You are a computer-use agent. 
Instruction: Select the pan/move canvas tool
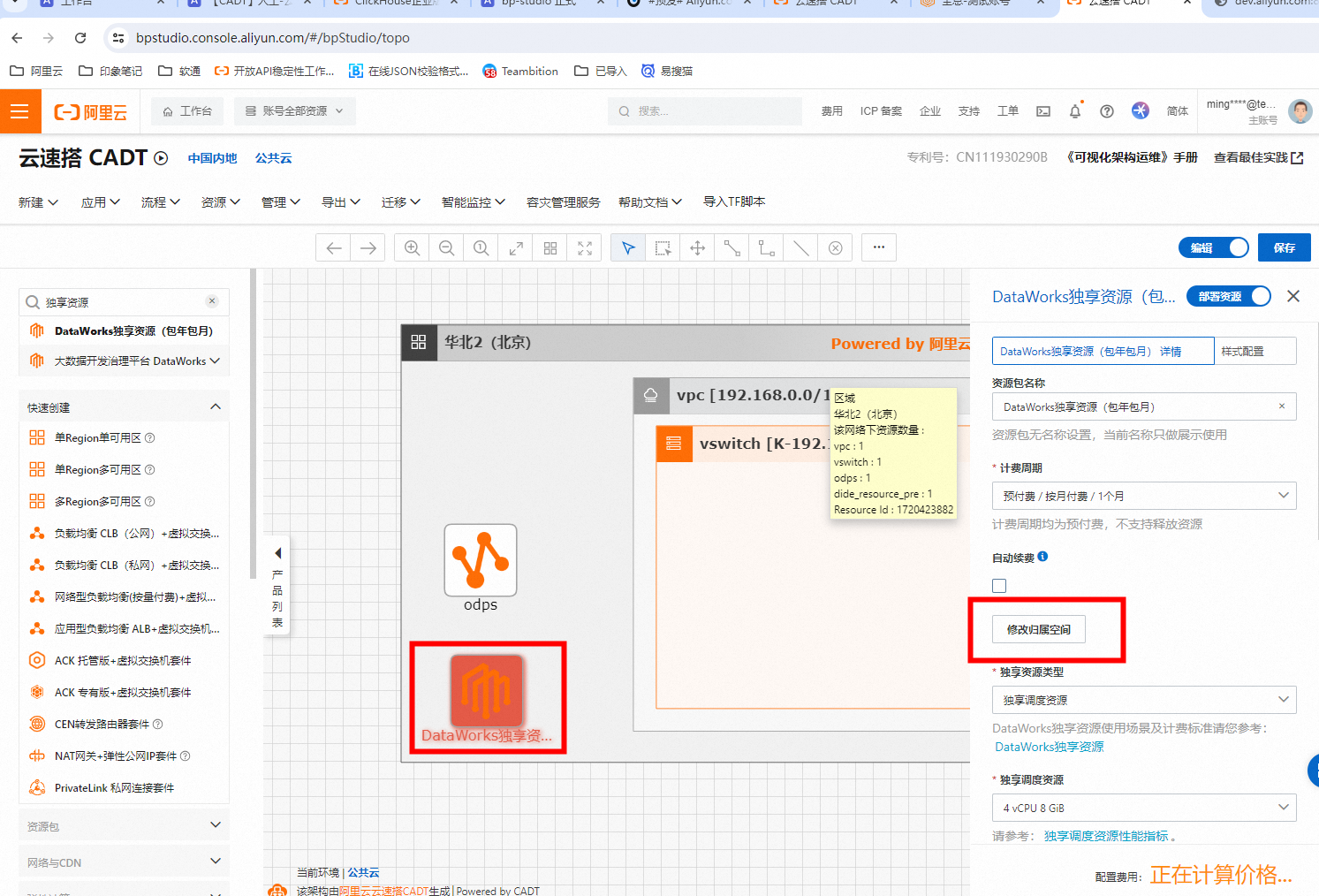point(698,248)
